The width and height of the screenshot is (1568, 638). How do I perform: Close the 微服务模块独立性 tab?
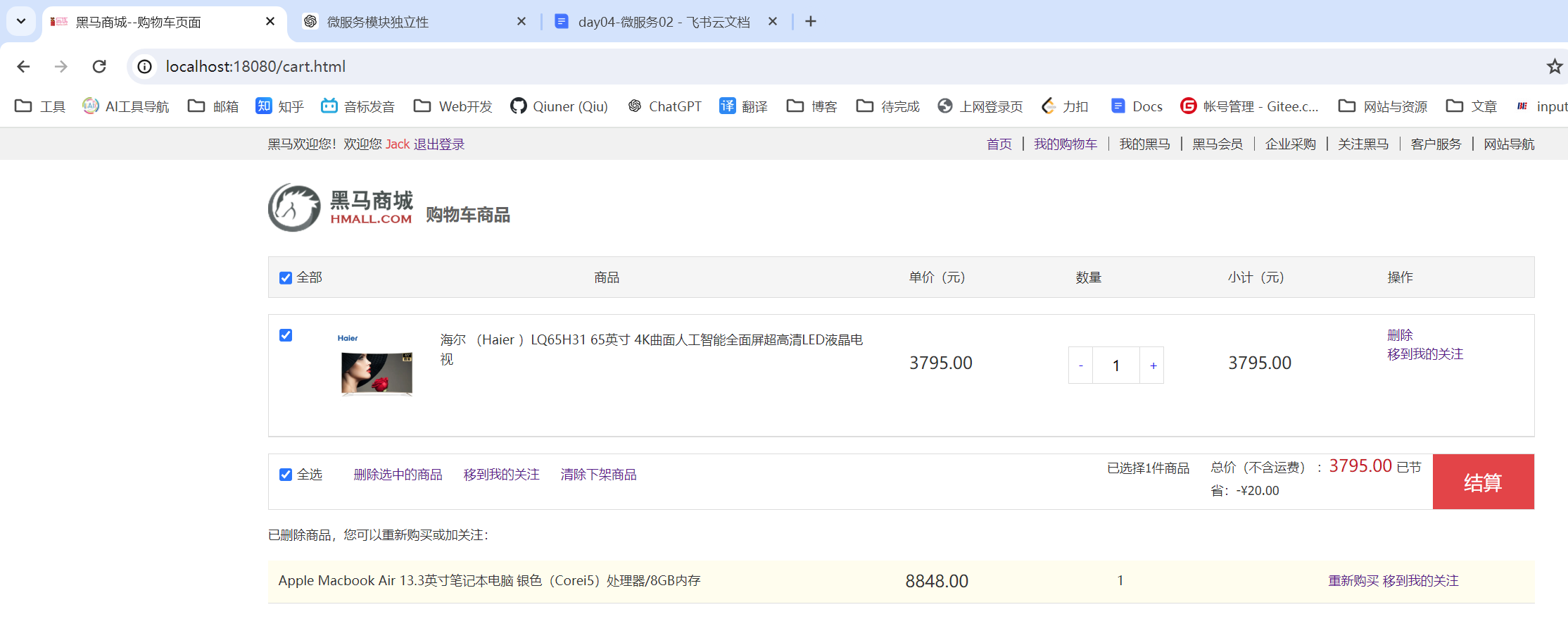[521, 22]
